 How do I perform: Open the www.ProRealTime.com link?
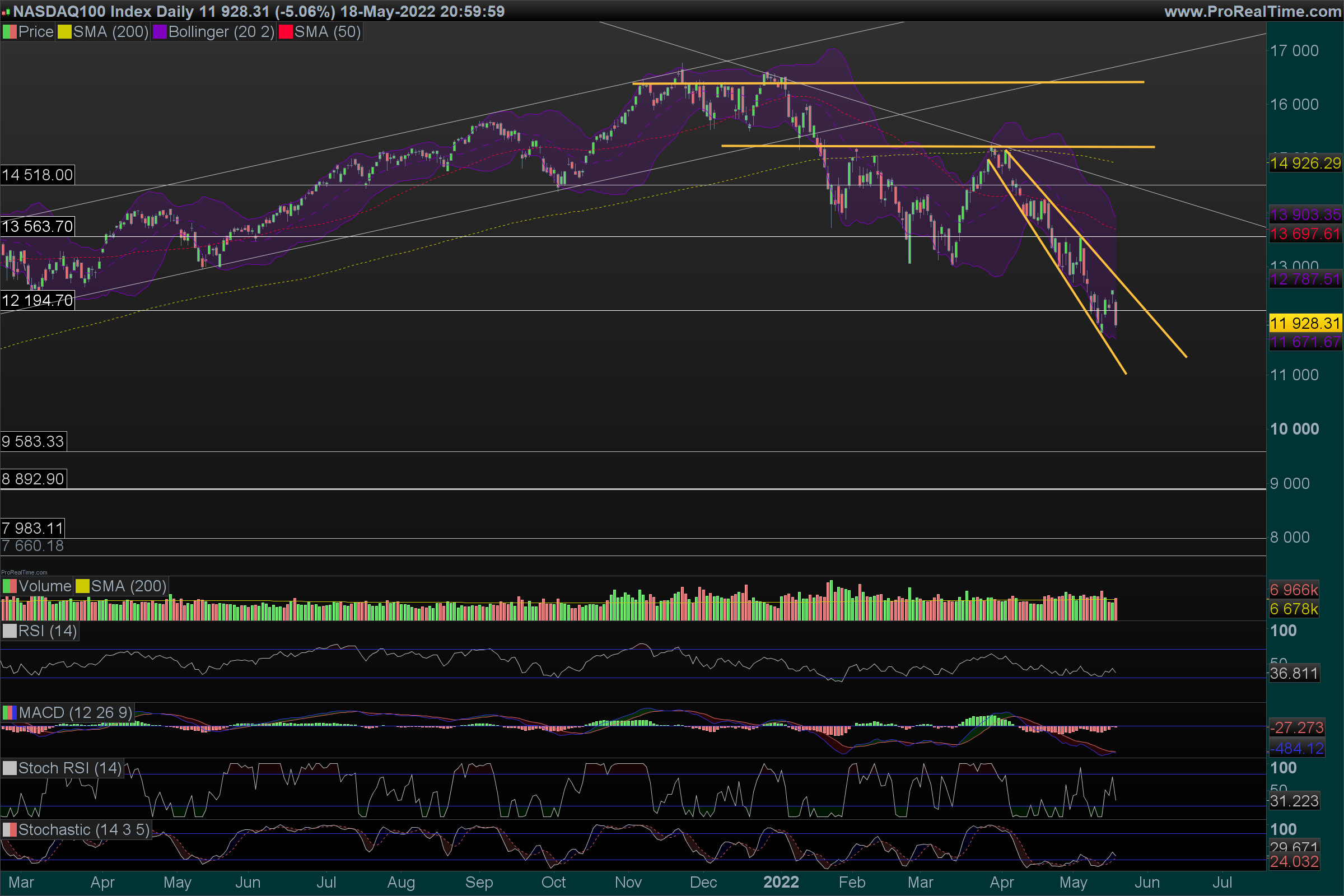coord(1253,11)
